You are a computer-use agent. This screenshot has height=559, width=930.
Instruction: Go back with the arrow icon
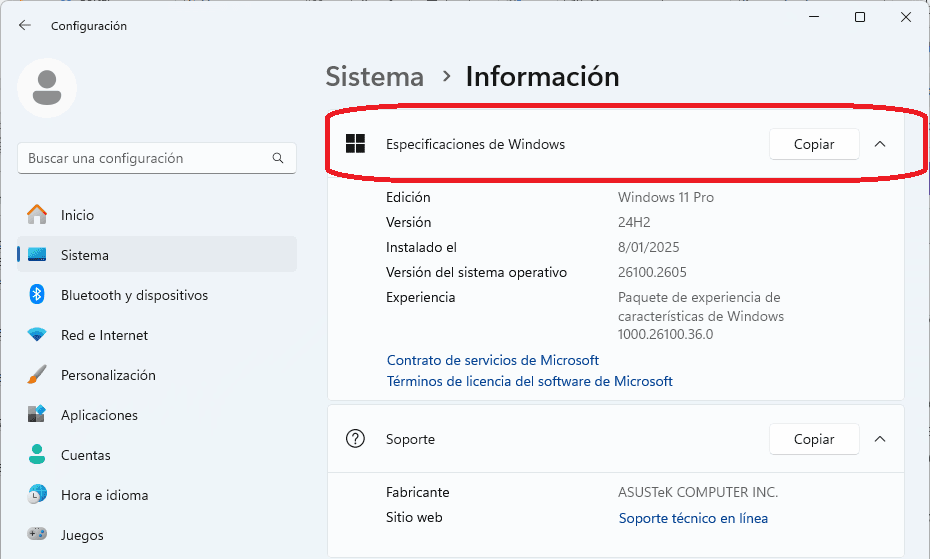point(24,25)
